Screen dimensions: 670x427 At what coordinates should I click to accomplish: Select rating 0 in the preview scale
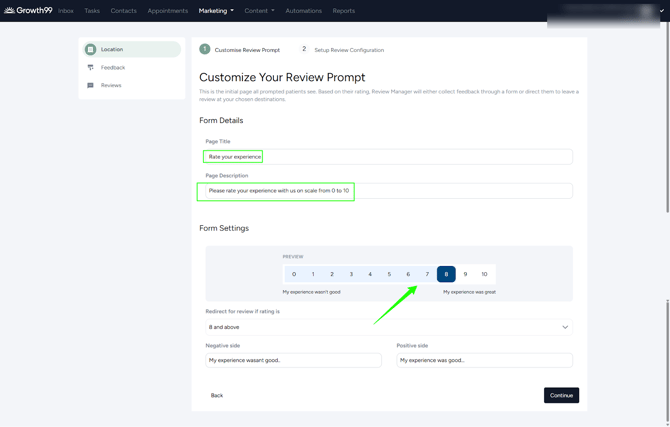click(294, 274)
